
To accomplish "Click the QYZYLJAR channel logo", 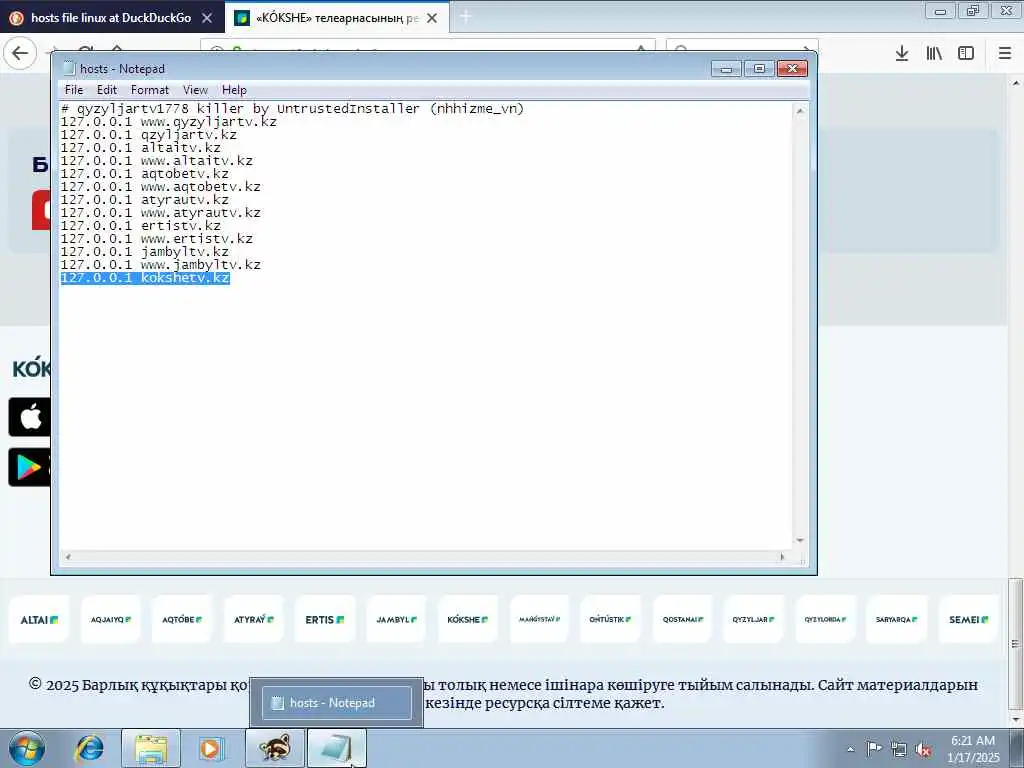I will click(x=754, y=619).
